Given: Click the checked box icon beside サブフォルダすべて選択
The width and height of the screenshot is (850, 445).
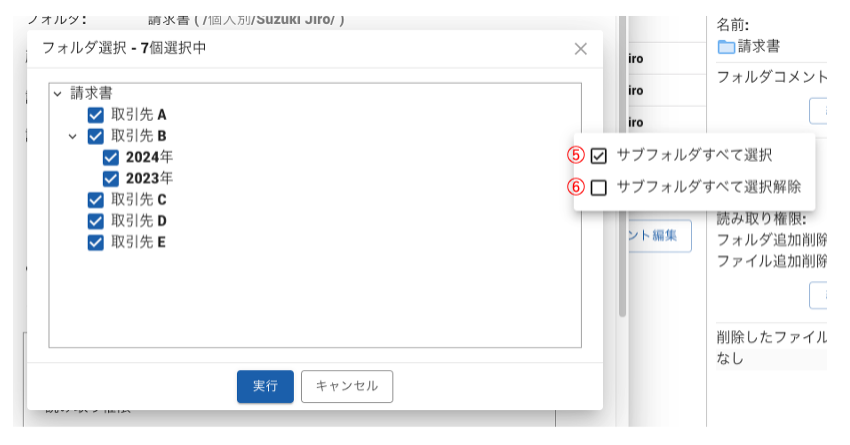Looking at the screenshot, I should [x=599, y=155].
